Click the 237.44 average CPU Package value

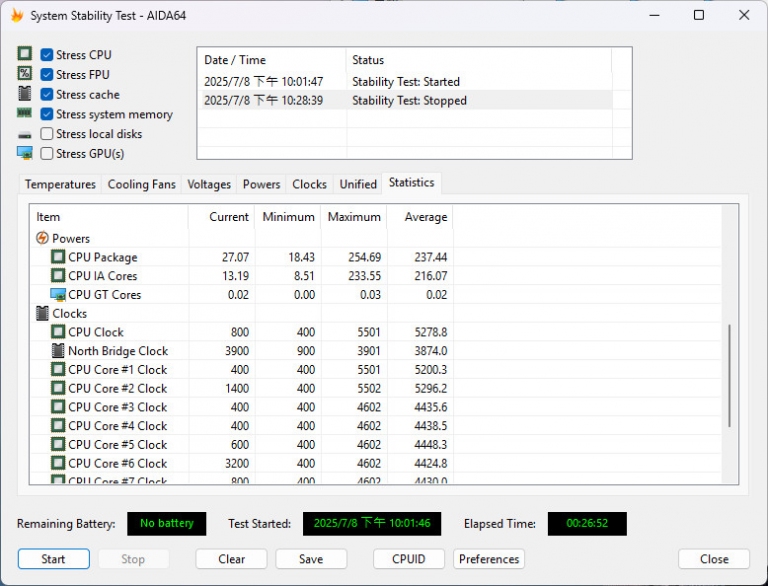431,257
